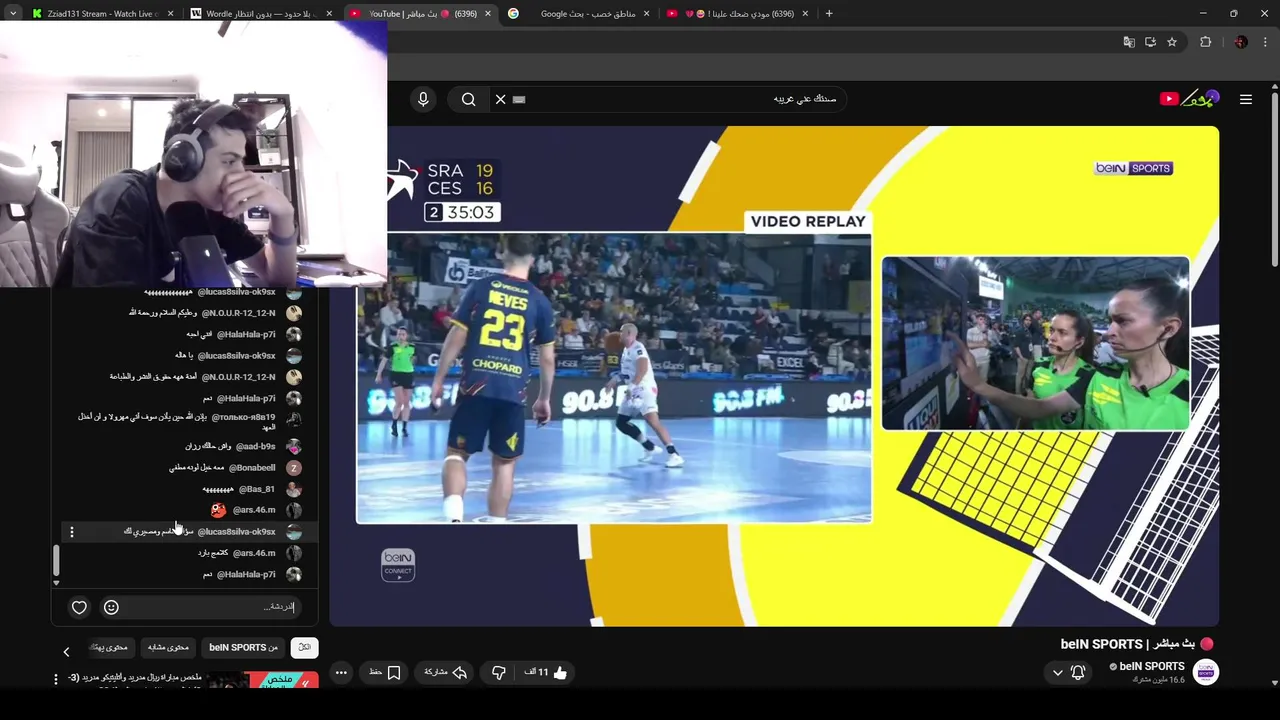Open options for the Real Madrid highlights suggestion

point(56,680)
